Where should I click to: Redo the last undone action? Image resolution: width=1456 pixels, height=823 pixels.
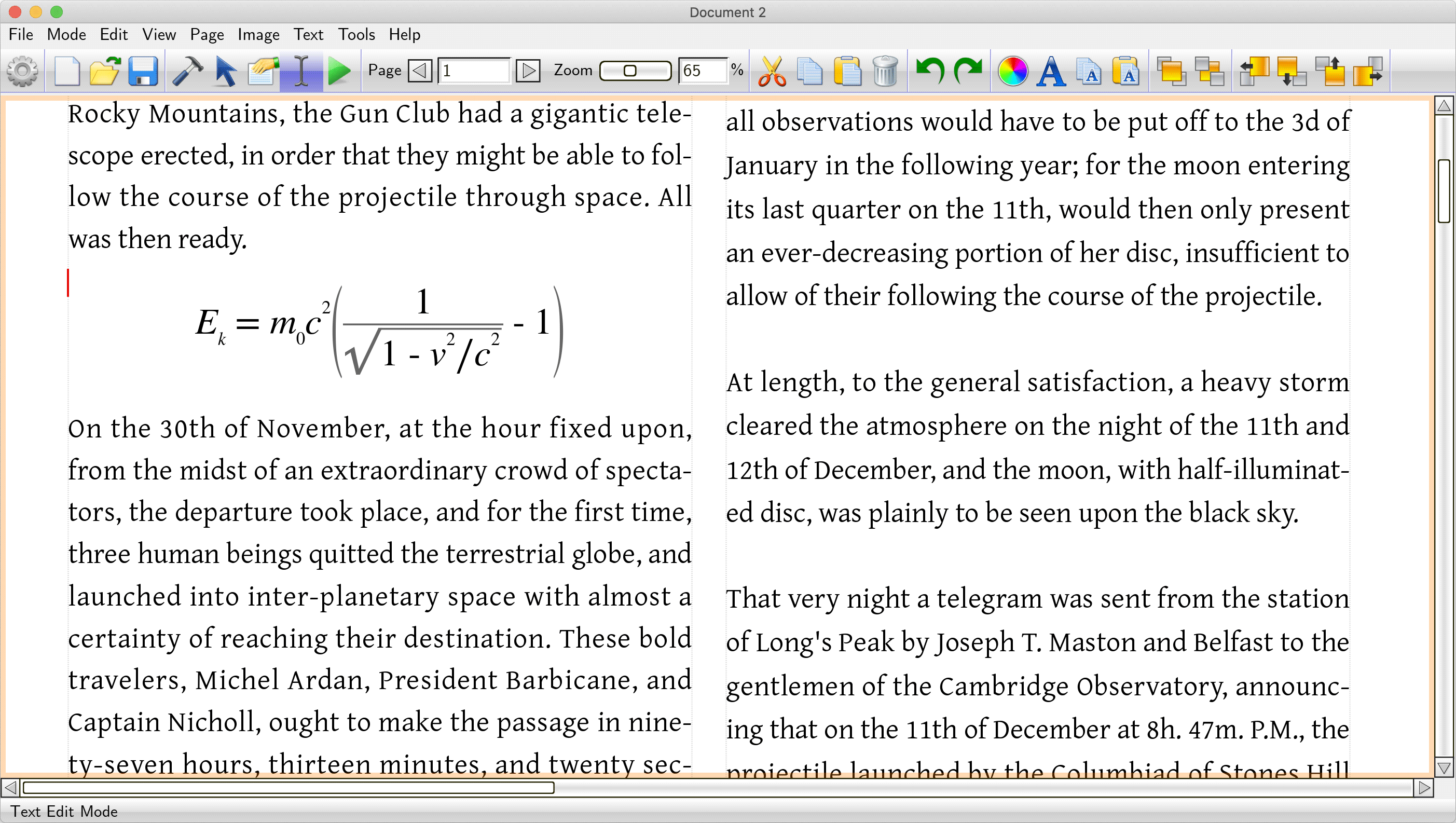(x=968, y=71)
